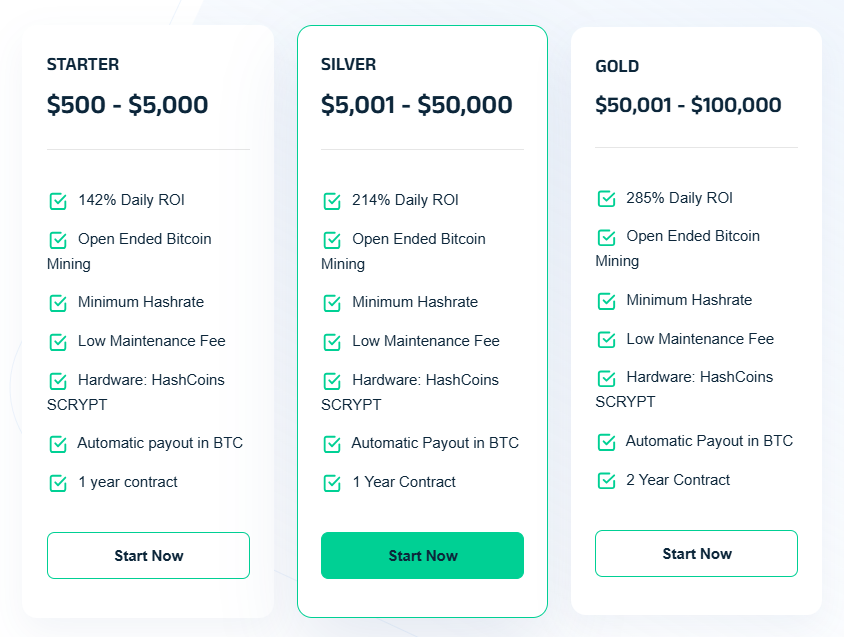Click the $5,001 - $50,000 price range
Image resolution: width=844 pixels, height=637 pixels.
[x=416, y=105]
